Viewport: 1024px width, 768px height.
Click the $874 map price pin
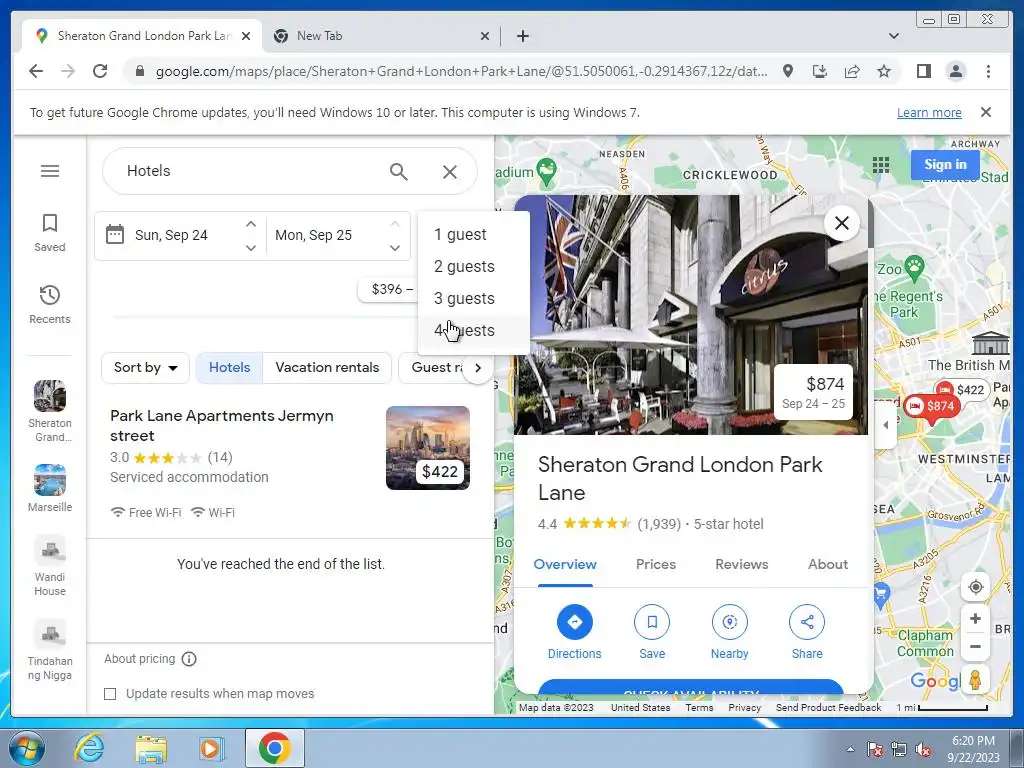[x=933, y=406]
